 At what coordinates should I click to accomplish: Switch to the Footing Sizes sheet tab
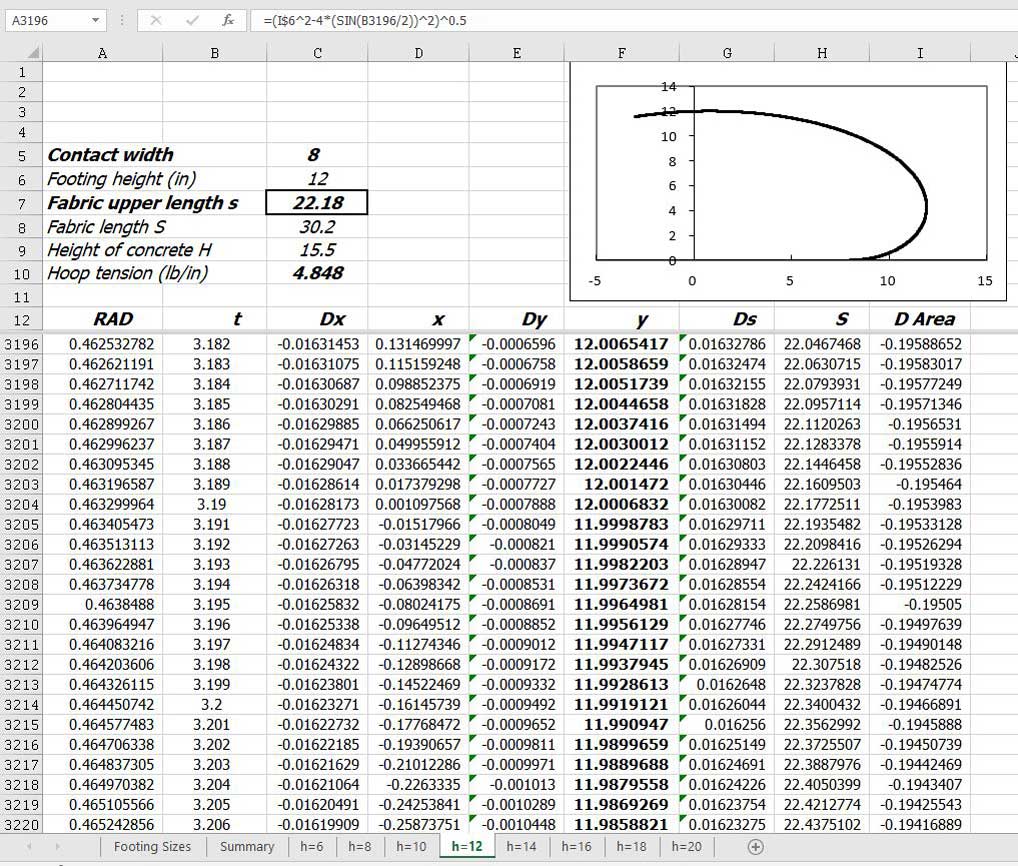point(153,847)
